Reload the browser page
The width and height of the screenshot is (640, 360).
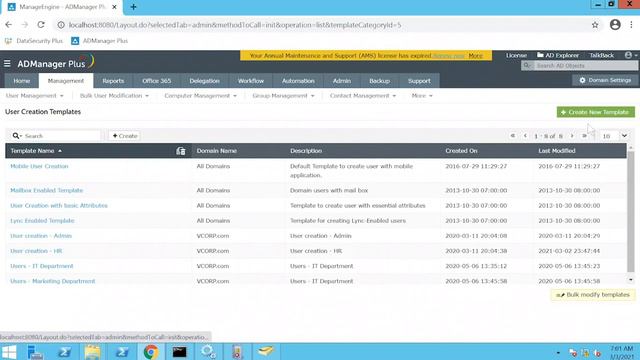[x=41, y=25]
